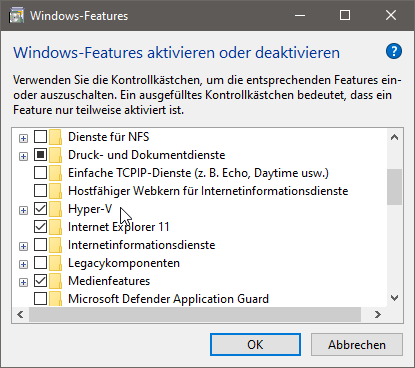Expand the Legacykomponenten node

[x=23, y=264]
